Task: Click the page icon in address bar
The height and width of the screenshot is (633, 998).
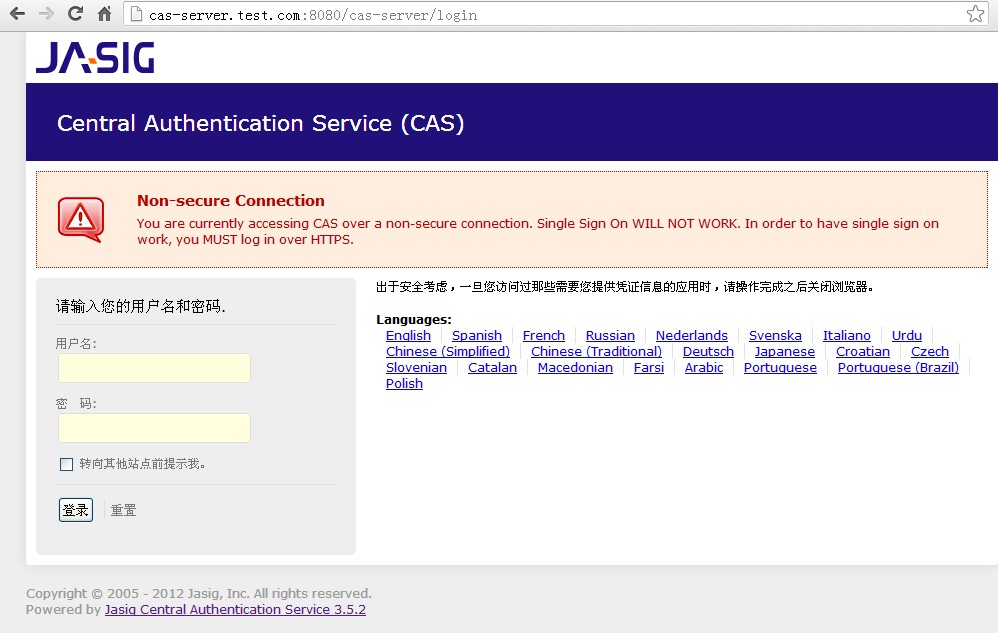Action: point(136,13)
